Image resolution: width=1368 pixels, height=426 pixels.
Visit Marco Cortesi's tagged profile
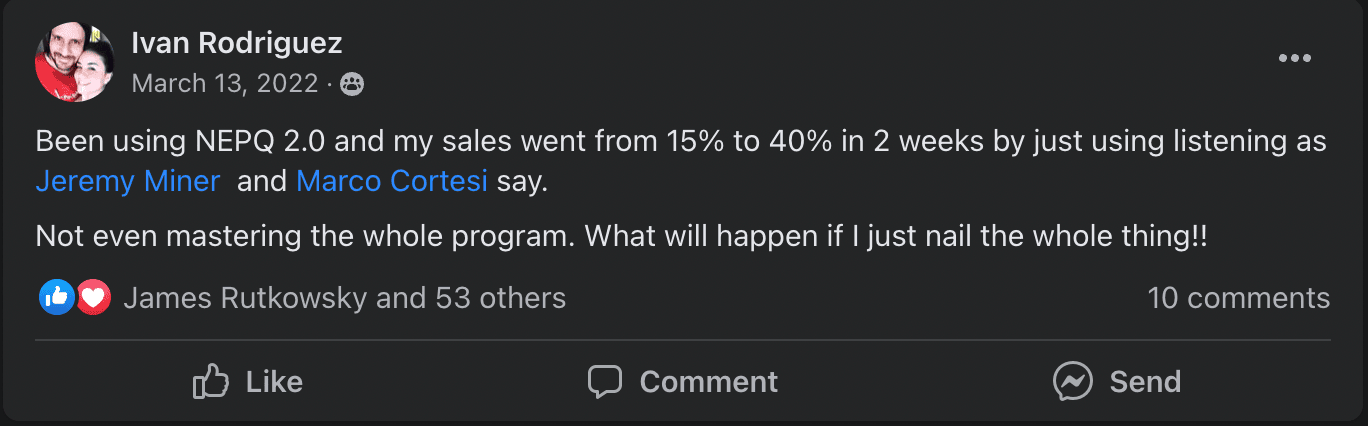coord(392,182)
